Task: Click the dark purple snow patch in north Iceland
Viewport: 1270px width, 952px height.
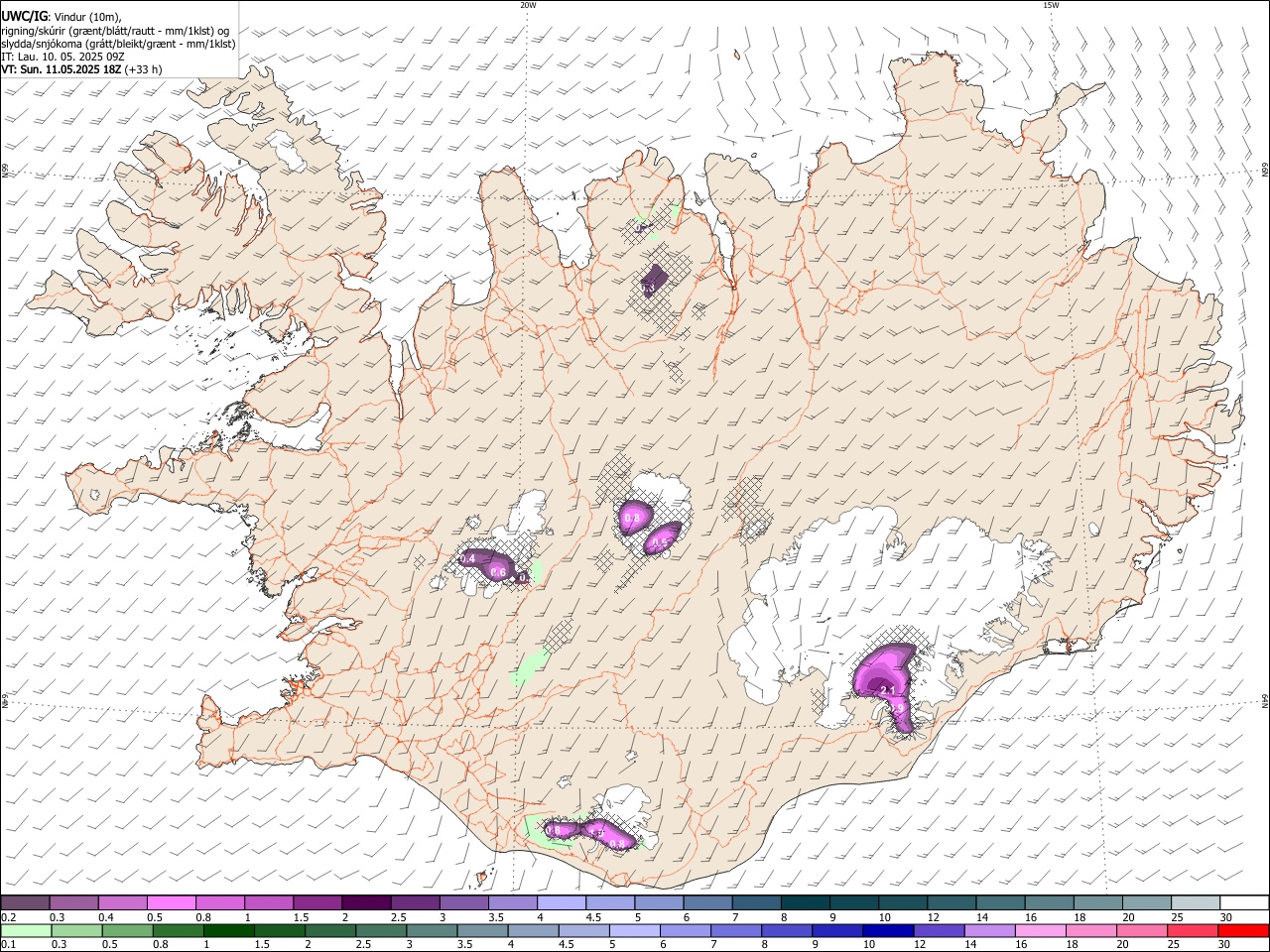Action: pos(654,280)
